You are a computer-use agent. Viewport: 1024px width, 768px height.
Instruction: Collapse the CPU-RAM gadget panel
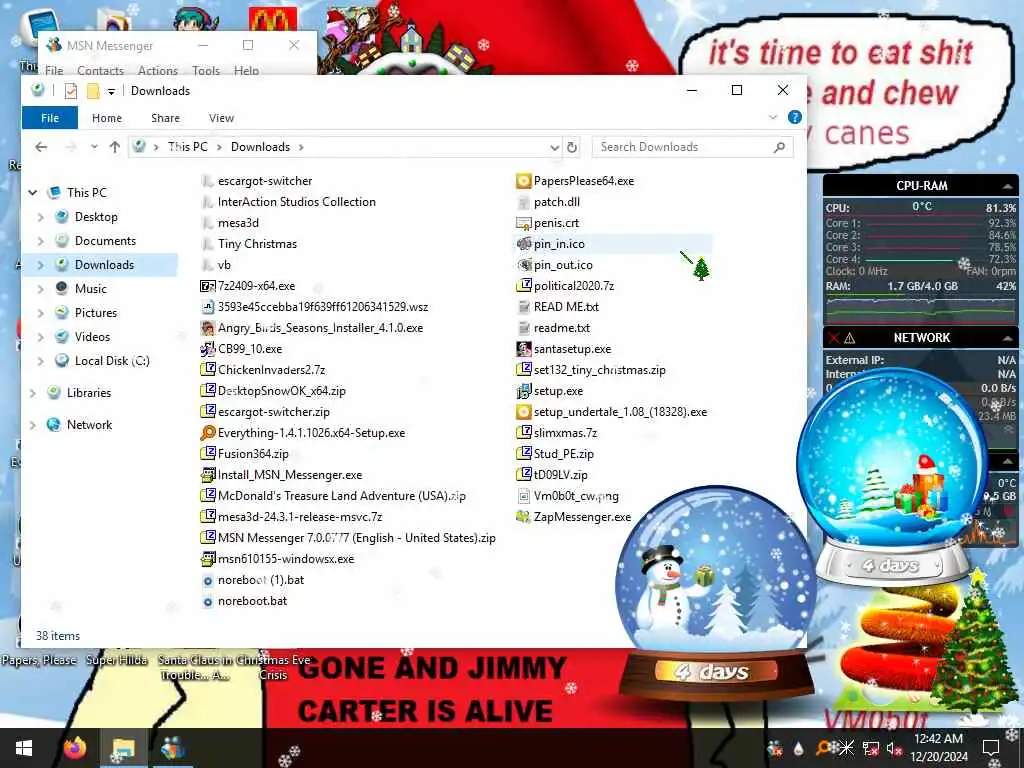click(1008, 186)
